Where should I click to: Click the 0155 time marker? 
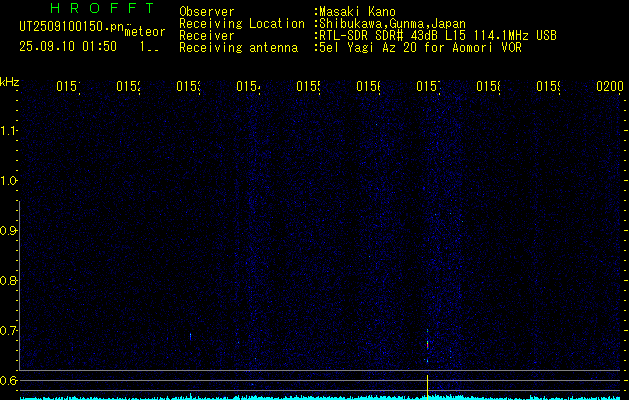point(308,86)
